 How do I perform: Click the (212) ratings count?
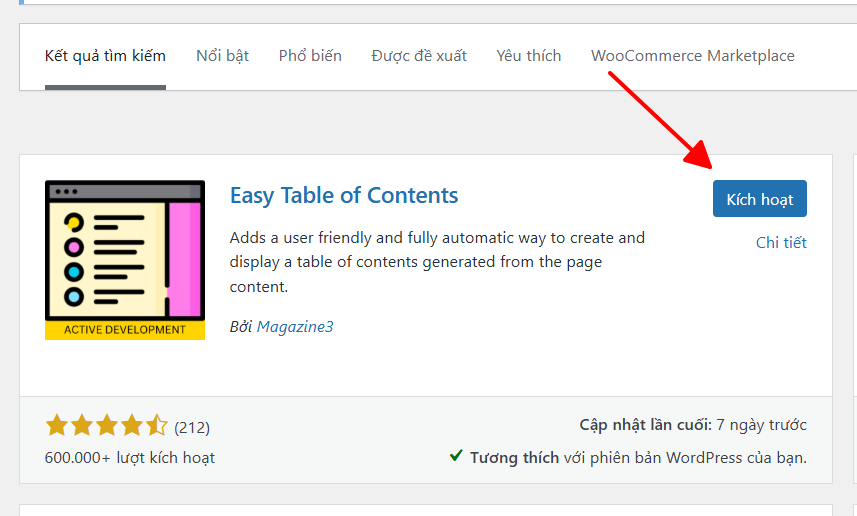[192, 427]
